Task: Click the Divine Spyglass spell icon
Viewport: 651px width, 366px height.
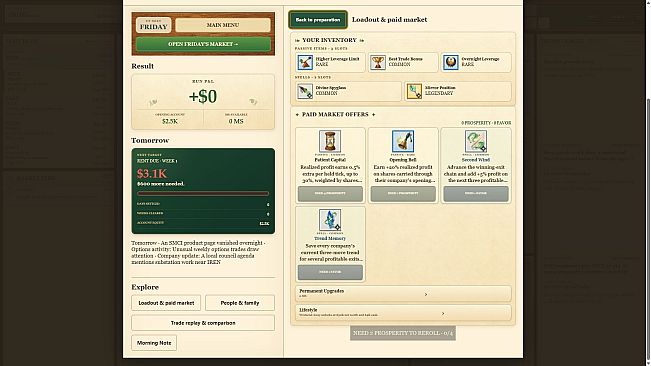Action: 305,91
